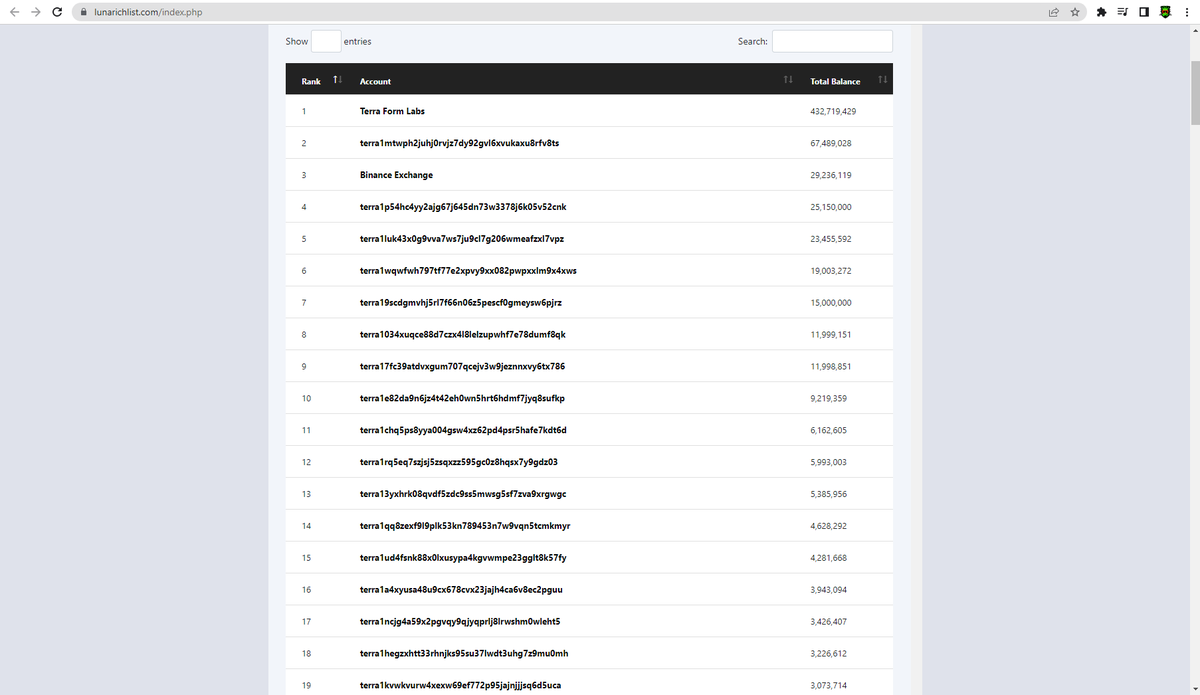Viewport: 1200px width, 695px height.
Task: Click balance value 3,943,094
Action: tap(829, 590)
